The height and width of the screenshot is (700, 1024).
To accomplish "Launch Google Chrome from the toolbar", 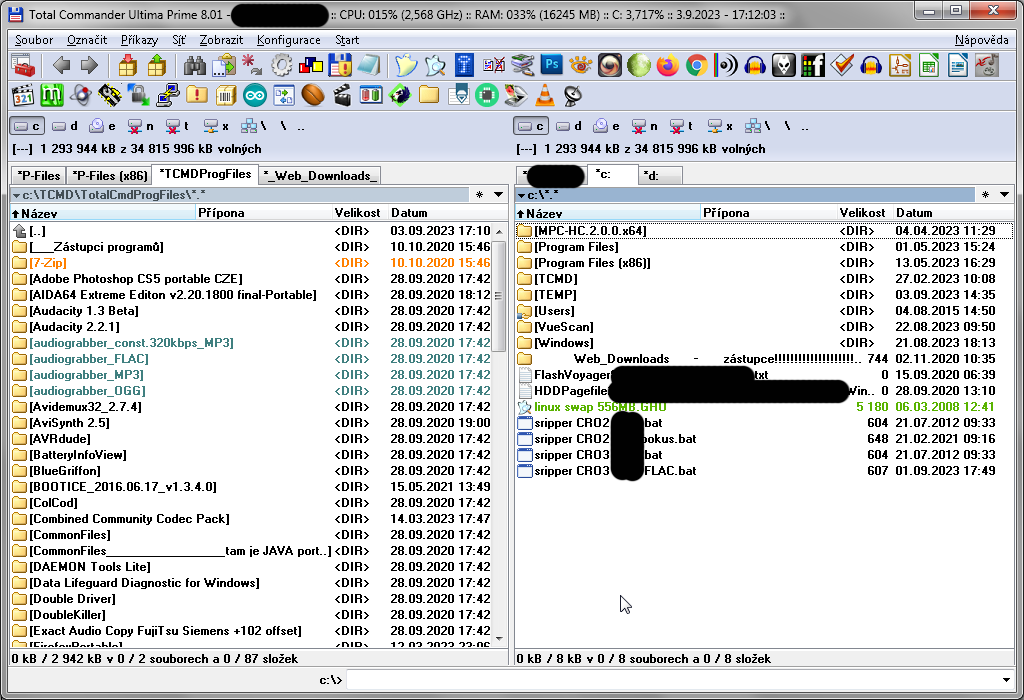I will 696,66.
